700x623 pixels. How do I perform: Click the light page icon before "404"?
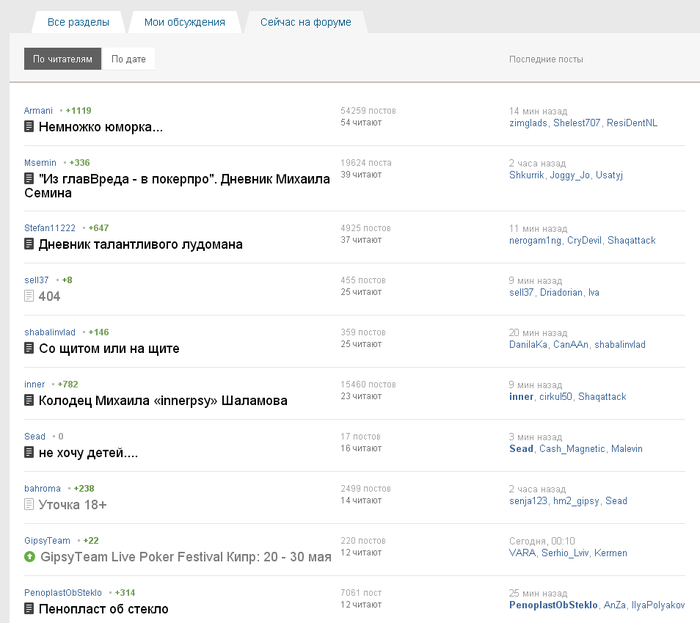[x=29, y=296]
